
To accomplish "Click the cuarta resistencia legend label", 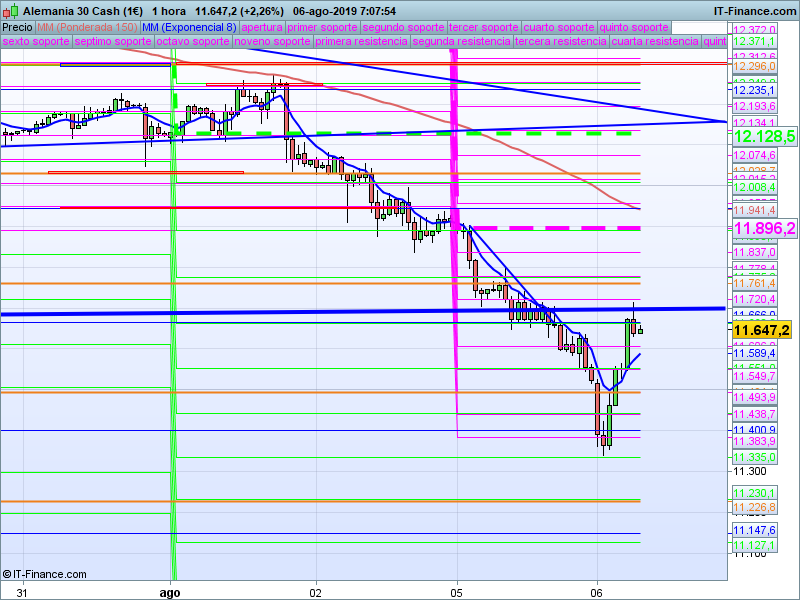I will pyautogui.click(x=655, y=41).
